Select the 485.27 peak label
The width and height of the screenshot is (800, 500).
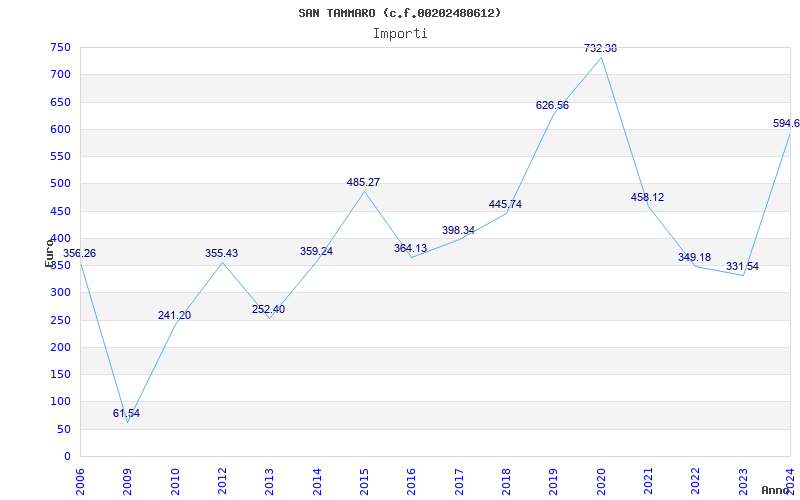click(363, 182)
